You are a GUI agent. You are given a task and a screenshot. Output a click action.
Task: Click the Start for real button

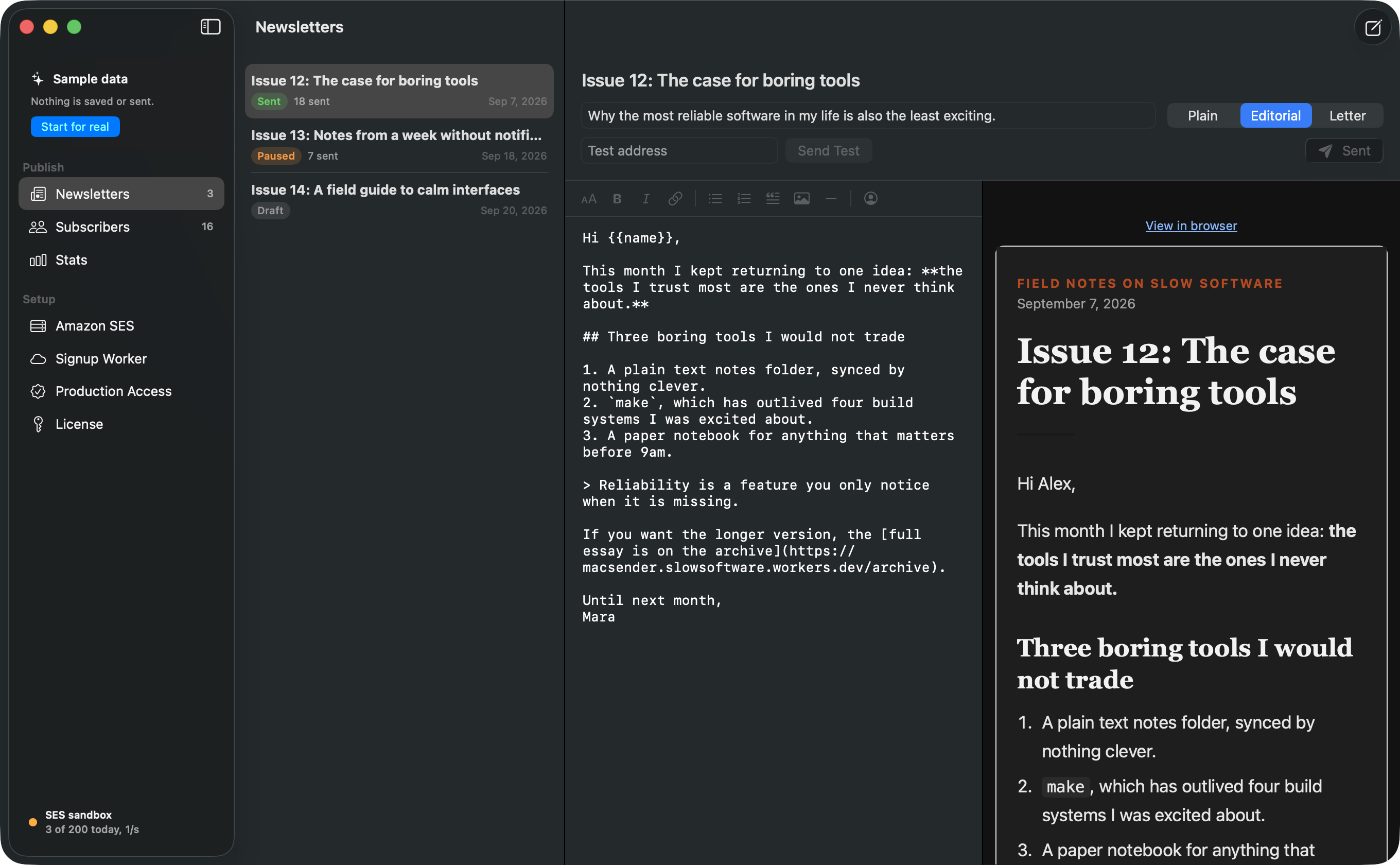75,127
